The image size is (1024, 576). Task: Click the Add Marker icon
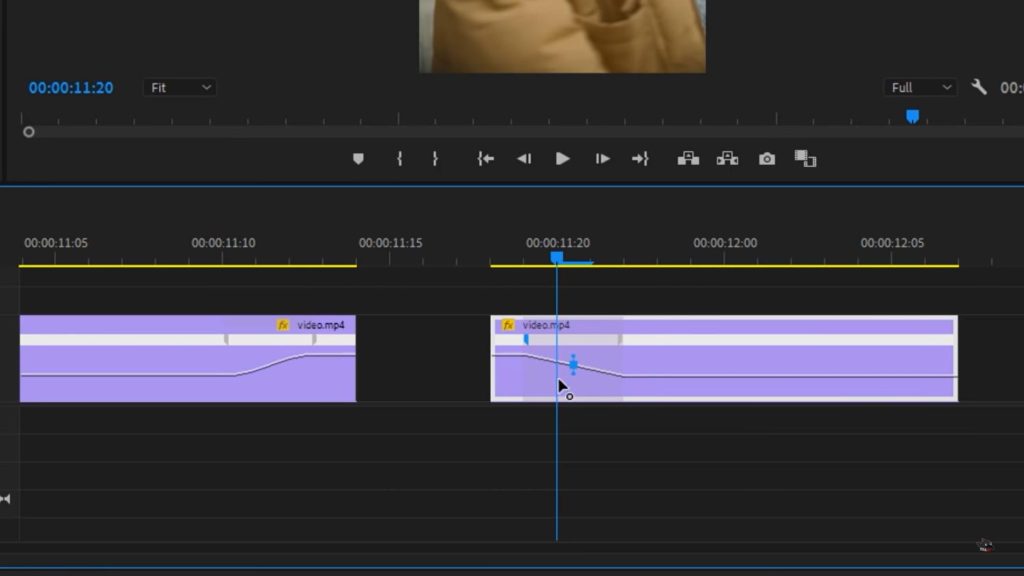click(358, 158)
